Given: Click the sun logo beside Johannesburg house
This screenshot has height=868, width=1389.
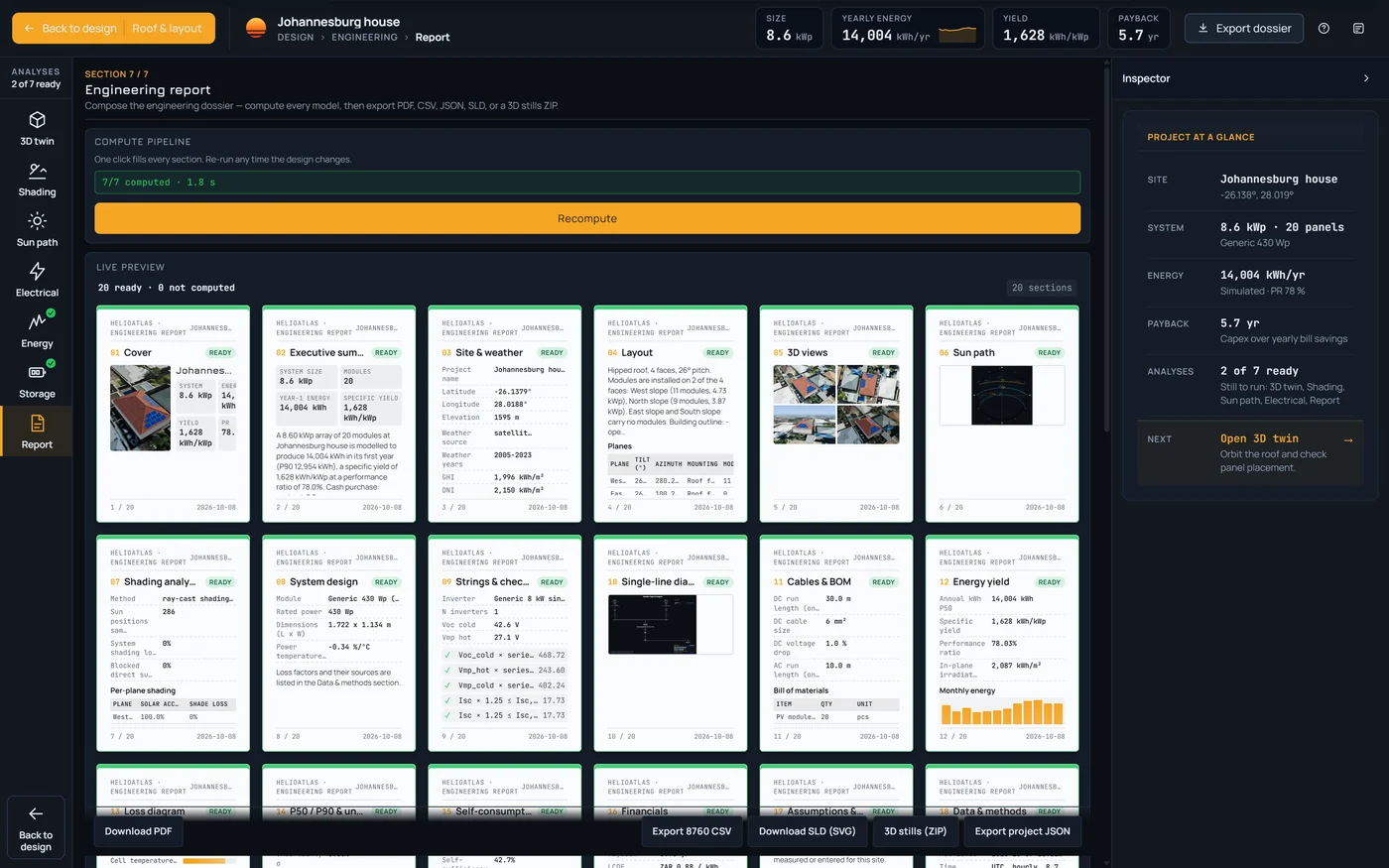Looking at the screenshot, I should (x=256, y=28).
